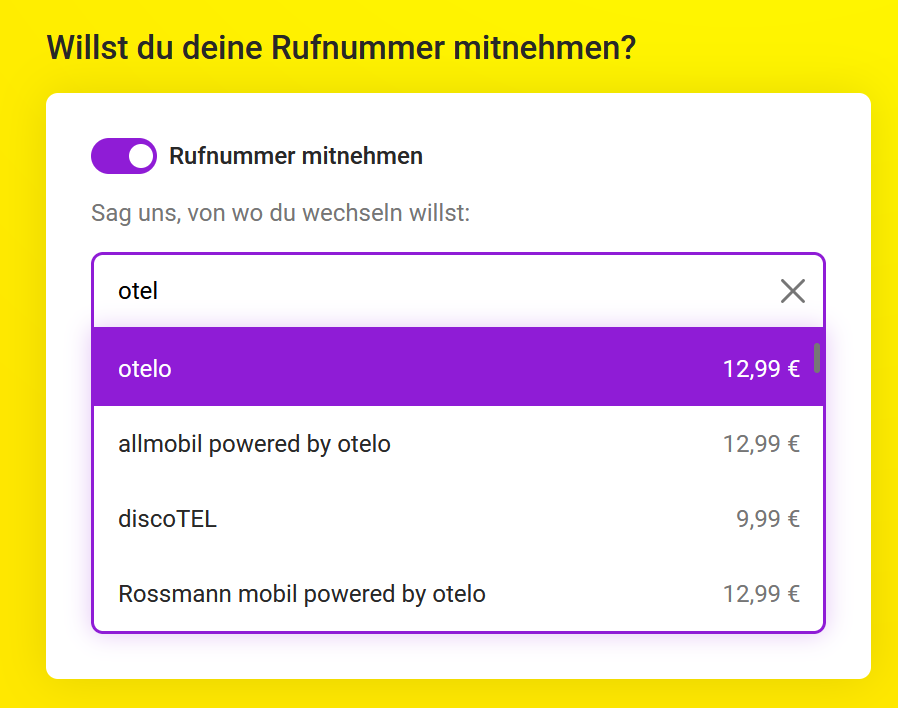898x708 pixels.
Task: Select 'Rossmann mobil powered by otelo'
Action: (x=301, y=594)
